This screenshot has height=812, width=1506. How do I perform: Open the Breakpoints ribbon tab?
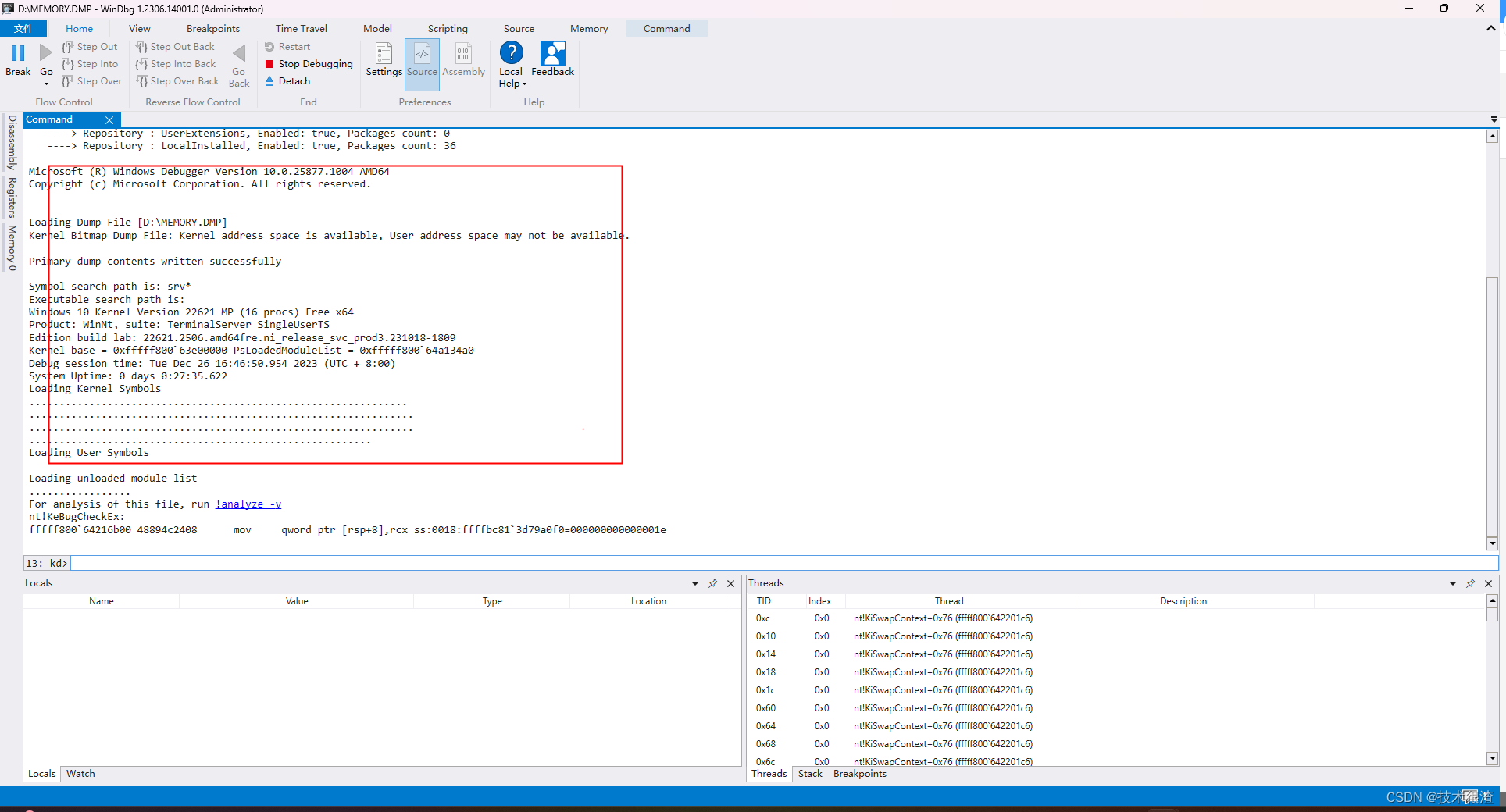point(213,29)
